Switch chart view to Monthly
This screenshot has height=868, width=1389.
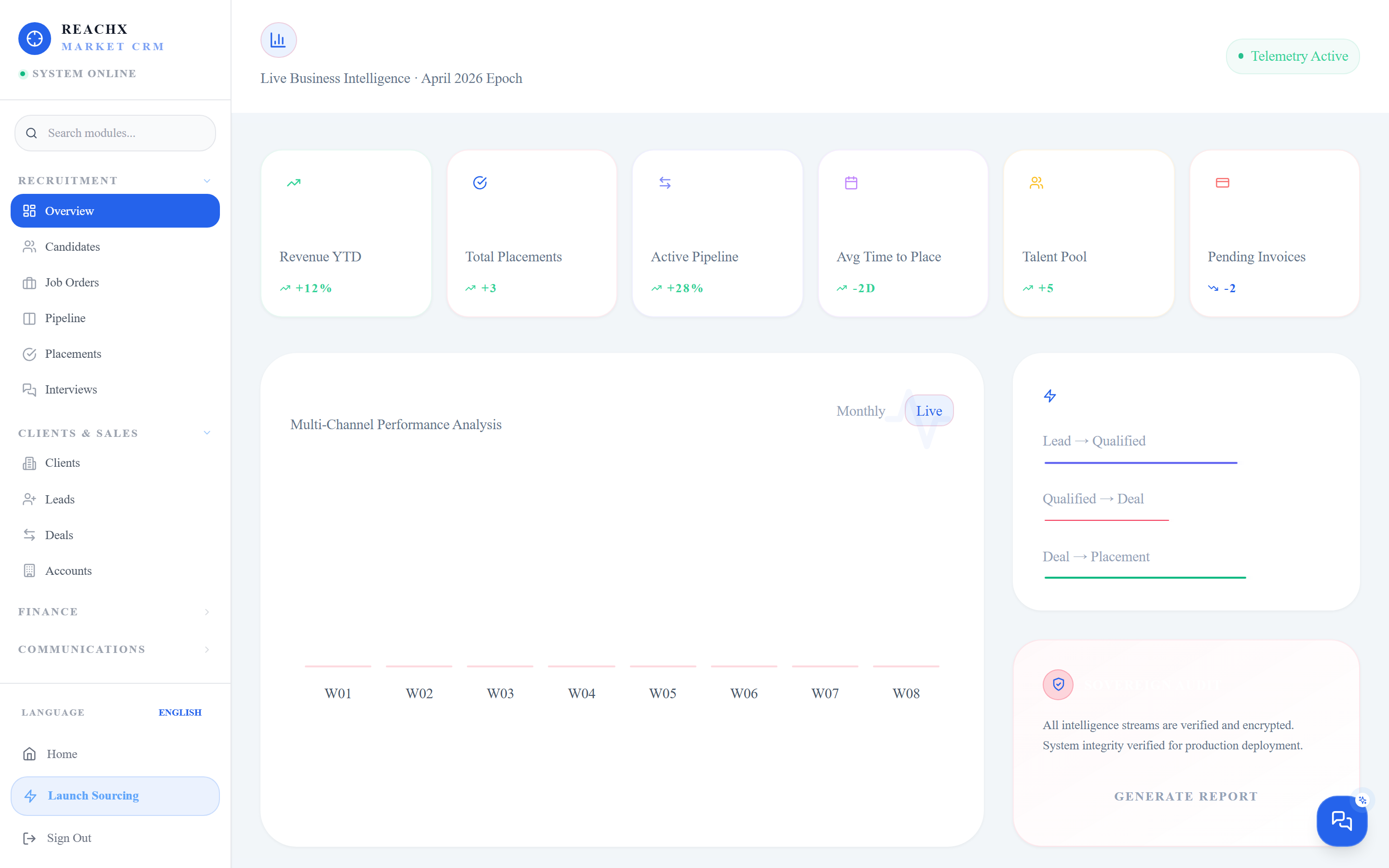[x=860, y=411]
